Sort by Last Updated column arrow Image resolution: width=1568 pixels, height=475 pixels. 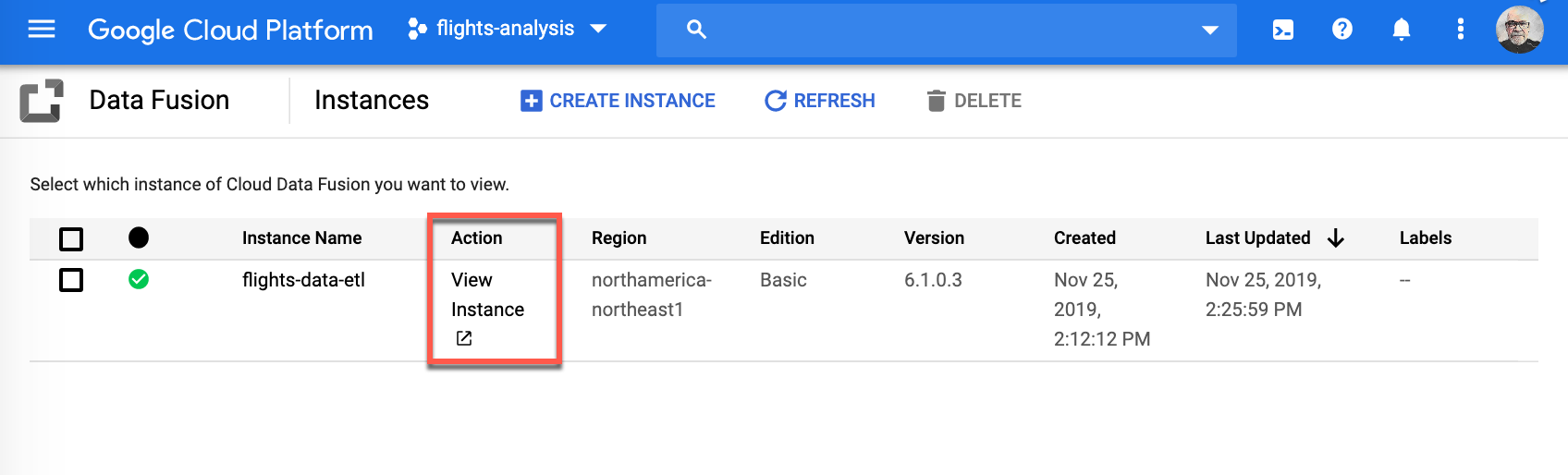click(1335, 238)
